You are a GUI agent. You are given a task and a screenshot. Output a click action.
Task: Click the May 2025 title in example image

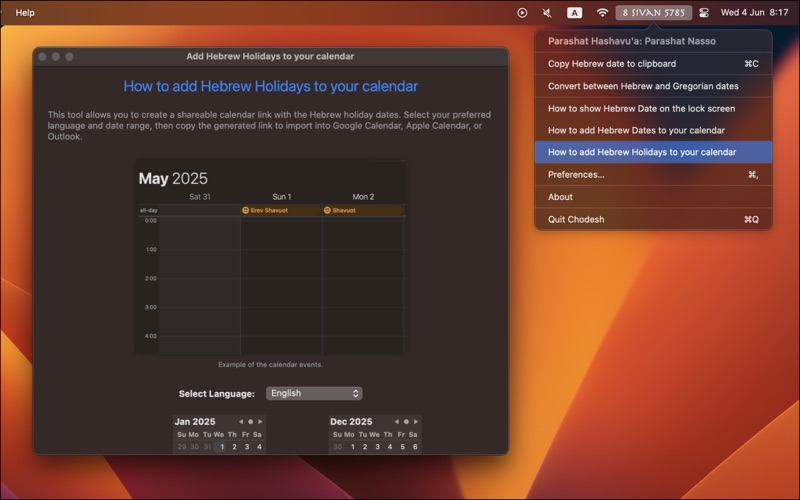click(173, 179)
